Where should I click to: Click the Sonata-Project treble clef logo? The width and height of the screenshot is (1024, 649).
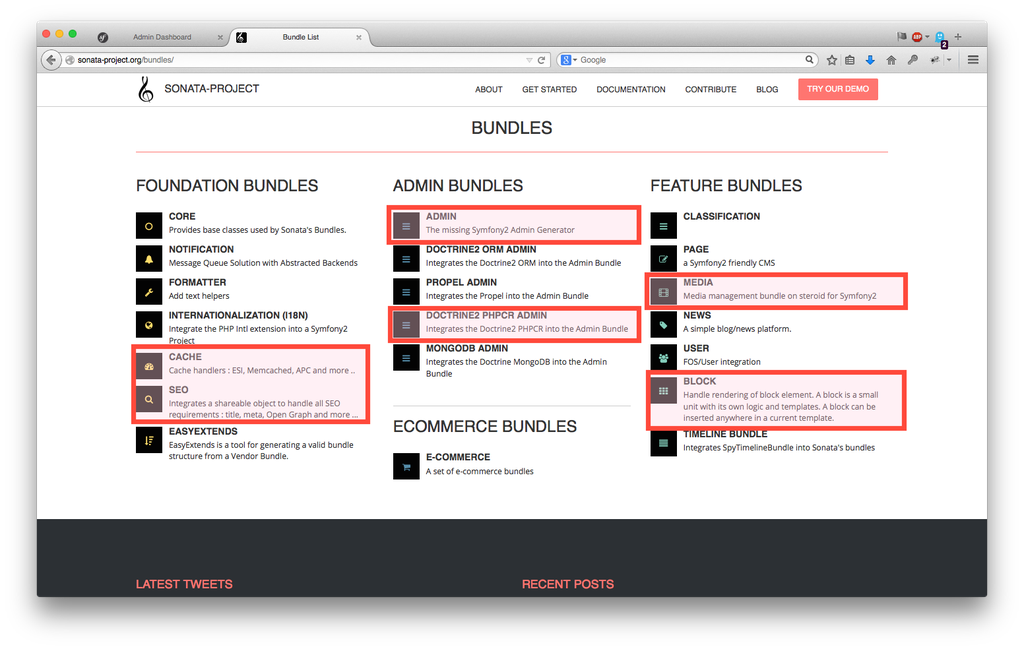pyautogui.click(x=146, y=90)
